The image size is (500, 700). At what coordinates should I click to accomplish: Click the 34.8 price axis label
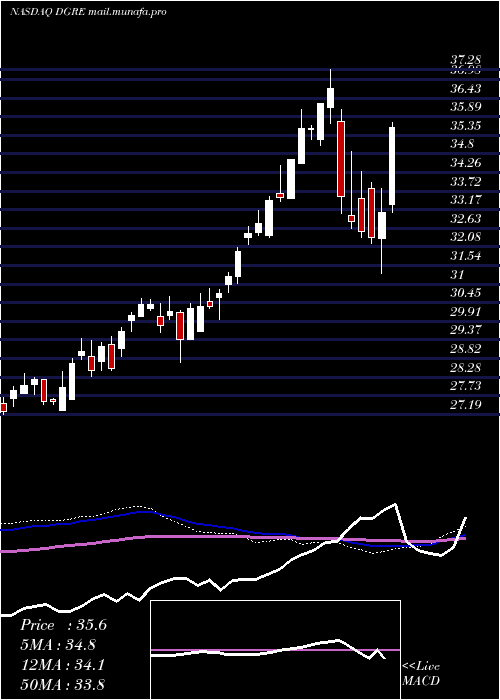pyautogui.click(x=462, y=144)
